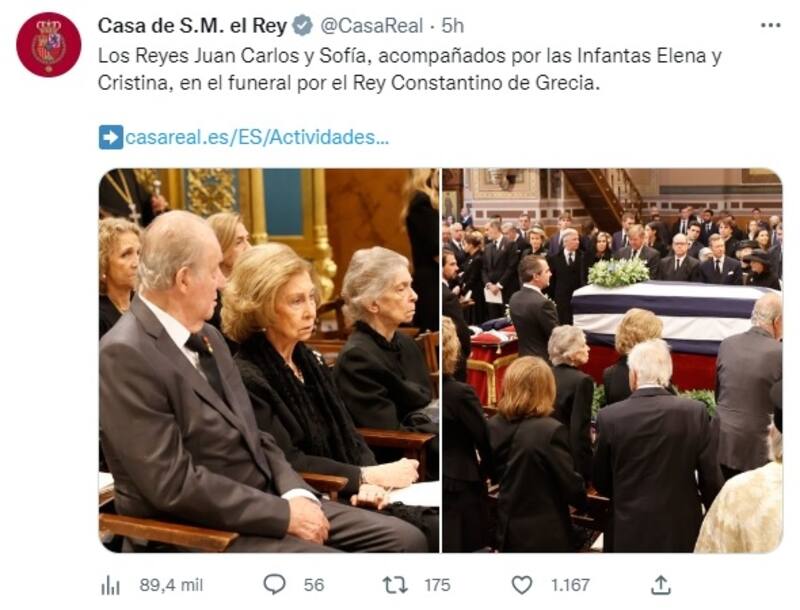800x610 pixels.
Task: Open the right photo of the coffin
Action: [612, 360]
